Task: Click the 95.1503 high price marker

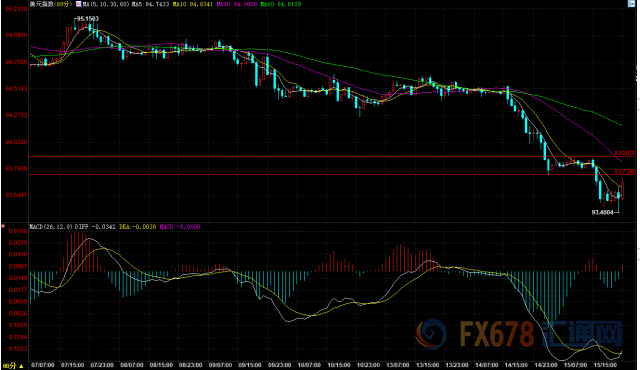Action: coord(87,19)
